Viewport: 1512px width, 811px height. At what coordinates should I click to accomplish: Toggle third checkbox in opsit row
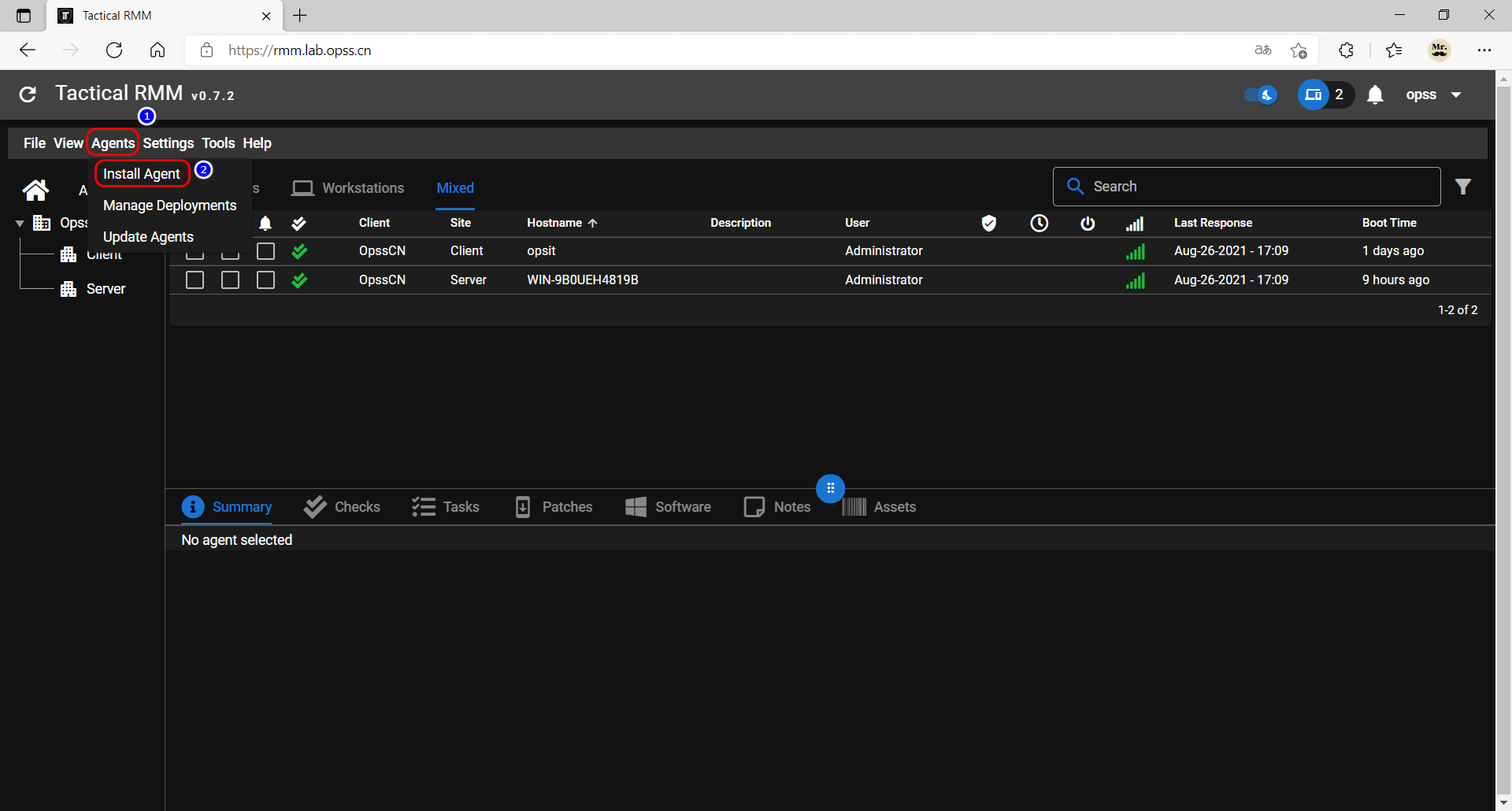click(266, 251)
